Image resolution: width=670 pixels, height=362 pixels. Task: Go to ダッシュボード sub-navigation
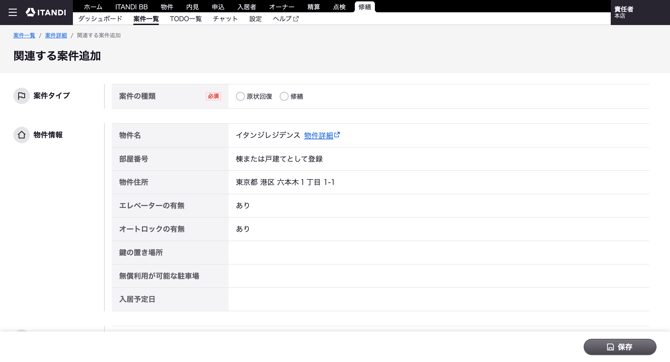pos(100,19)
